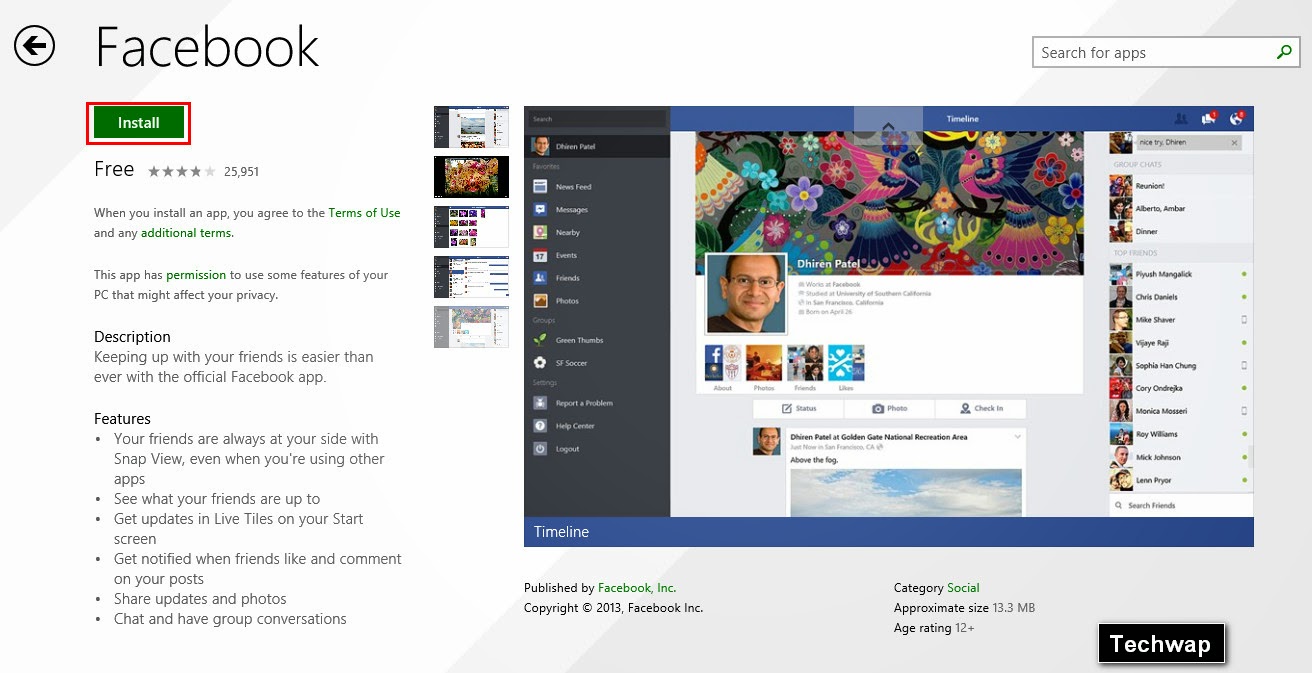Select the fifth screenshot thumbnail
This screenshot has width=1312, height=673.
pos(471,327)
